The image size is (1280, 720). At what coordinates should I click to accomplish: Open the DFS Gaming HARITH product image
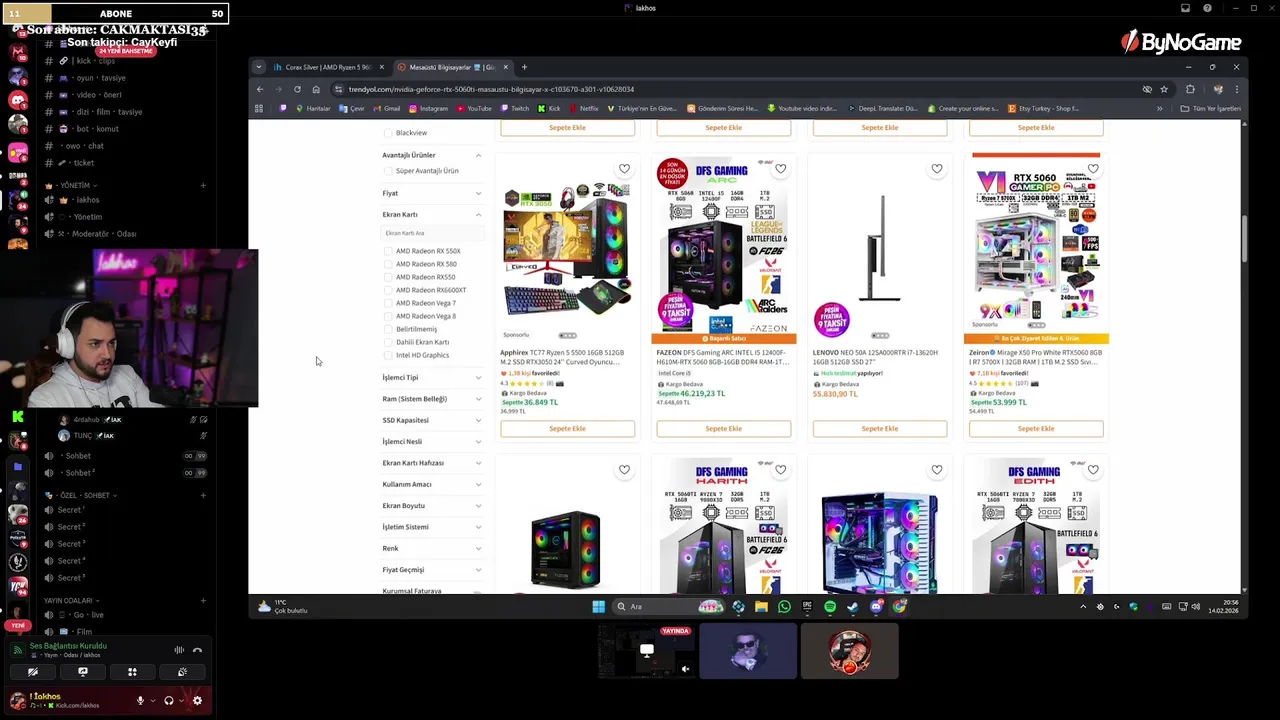[723, 525]
